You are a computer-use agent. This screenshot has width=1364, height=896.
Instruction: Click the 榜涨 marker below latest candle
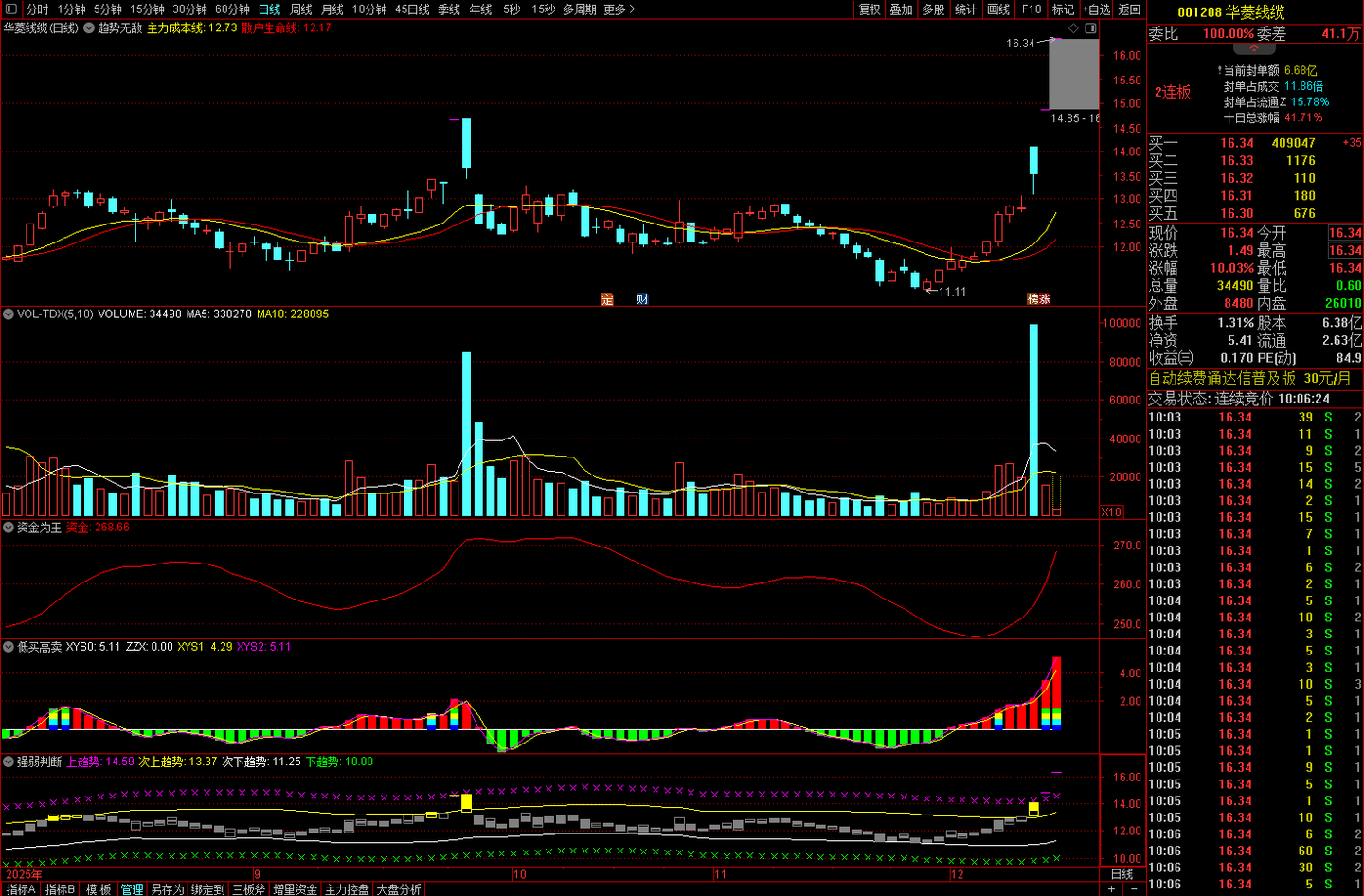[1039, 299]
